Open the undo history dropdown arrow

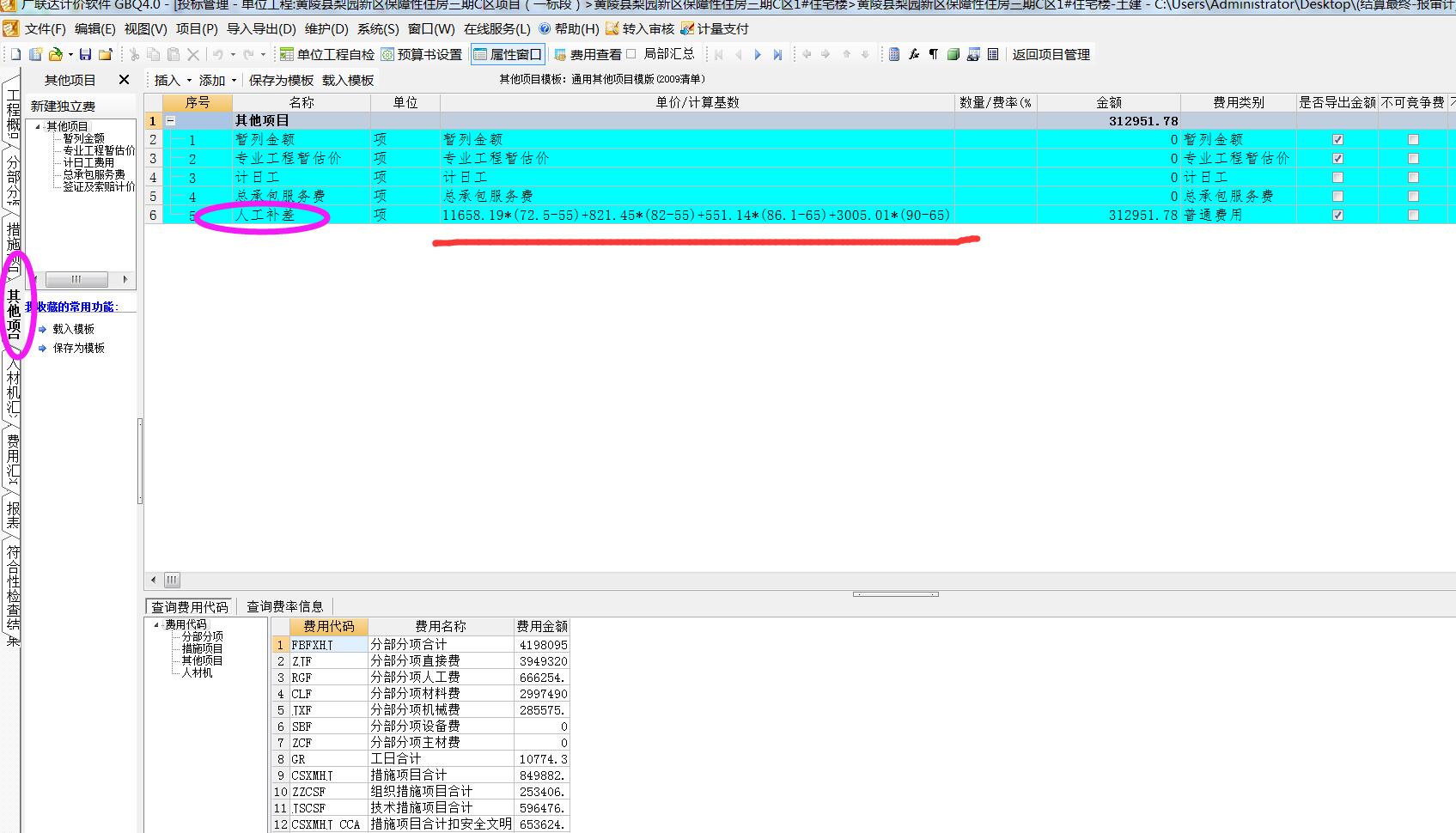pyautogui.click(x=233, y=54)
